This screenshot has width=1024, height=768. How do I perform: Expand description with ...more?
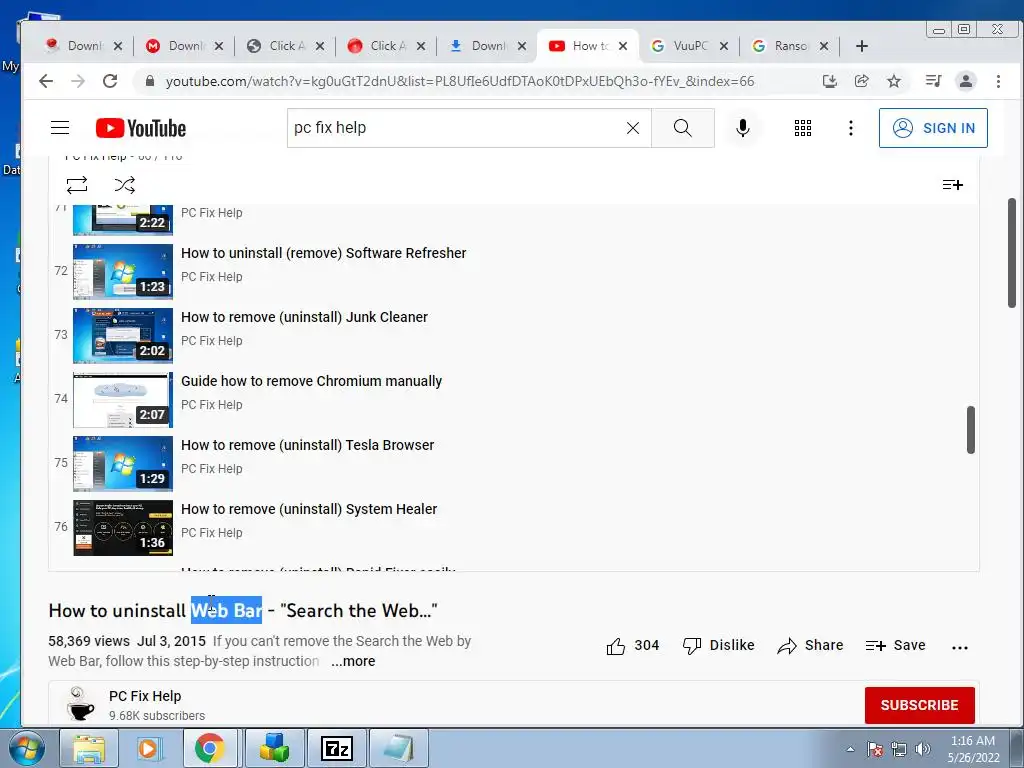[353, 661]
